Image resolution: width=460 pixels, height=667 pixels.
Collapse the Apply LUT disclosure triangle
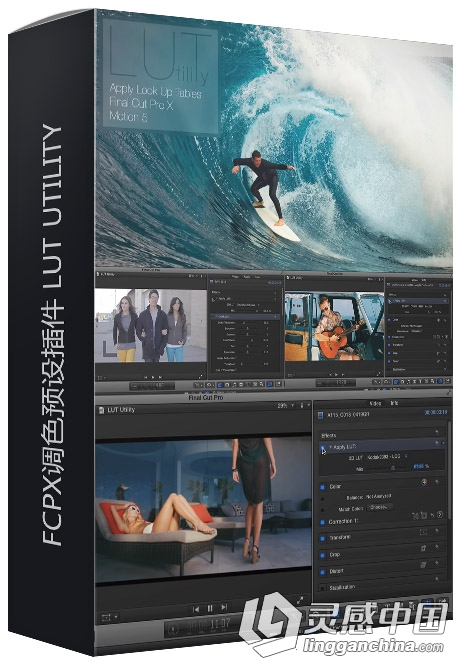point(330,448)
